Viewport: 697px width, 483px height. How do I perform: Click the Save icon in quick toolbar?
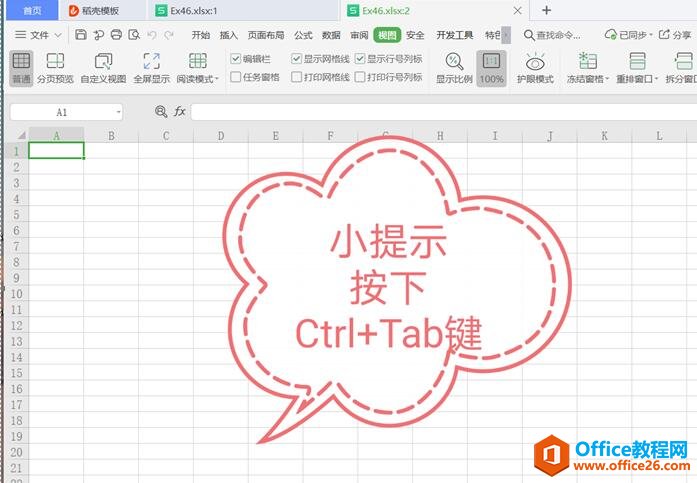tap(80, 35)
